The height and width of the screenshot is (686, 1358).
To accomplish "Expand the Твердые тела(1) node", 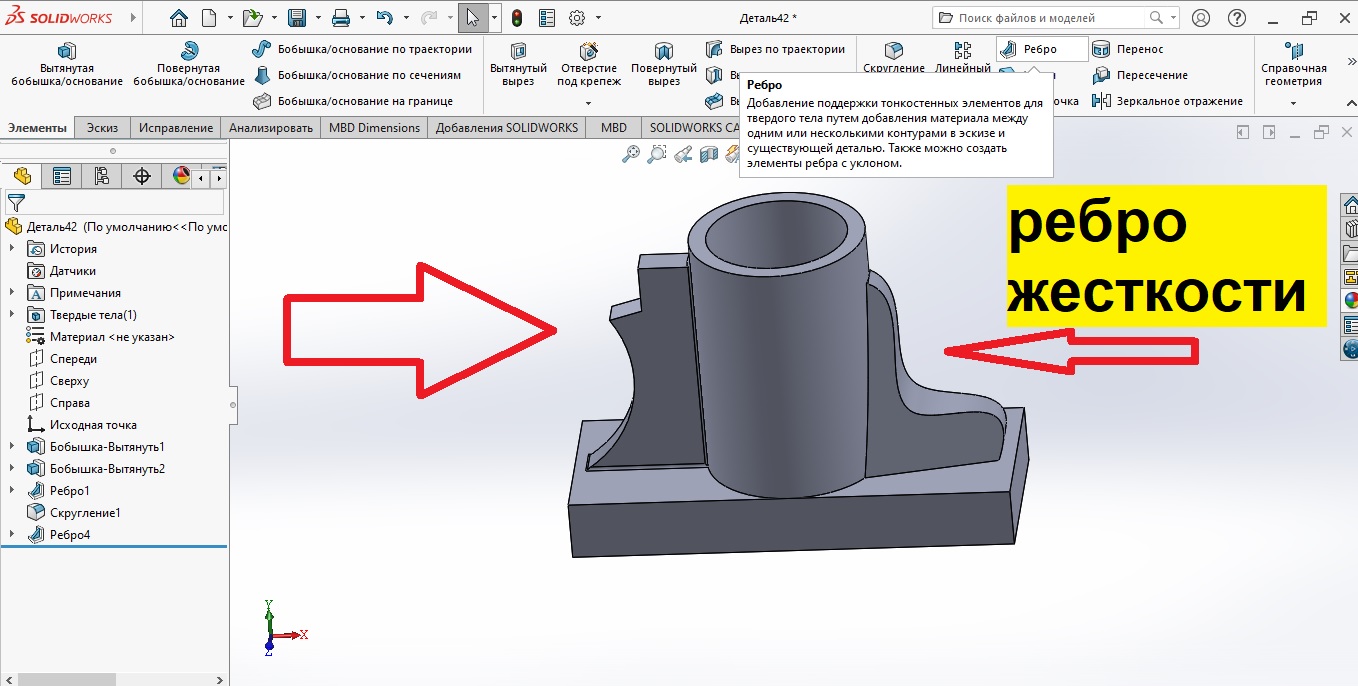I will coord(12,315).
